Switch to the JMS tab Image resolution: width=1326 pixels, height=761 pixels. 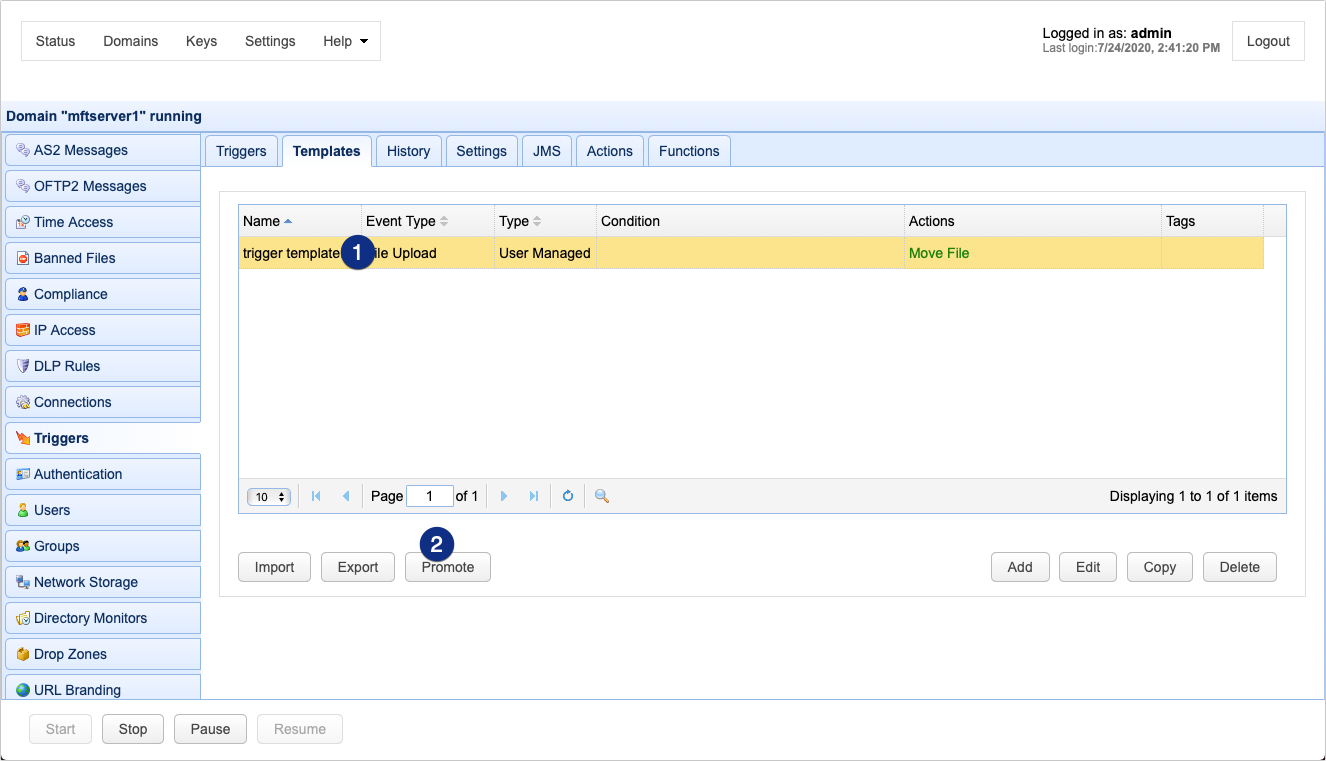(x=547, y=151)
